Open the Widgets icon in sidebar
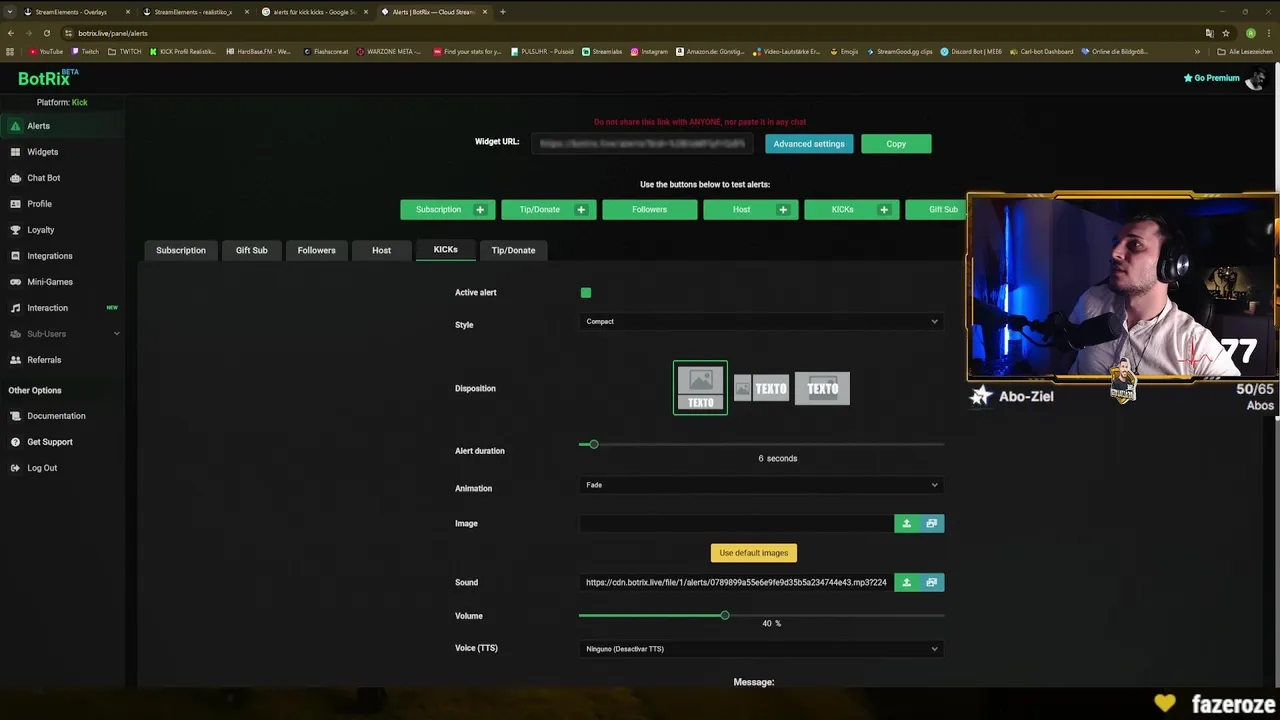 15,152
